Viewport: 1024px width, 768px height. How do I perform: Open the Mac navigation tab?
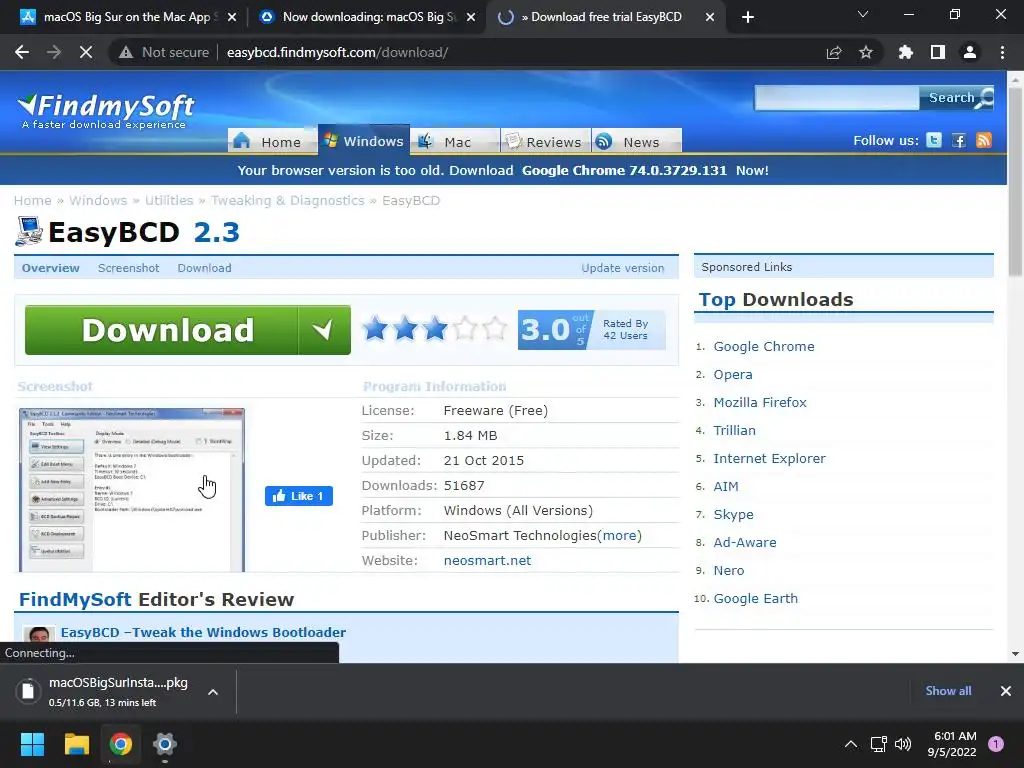click(x=455, y=142)
